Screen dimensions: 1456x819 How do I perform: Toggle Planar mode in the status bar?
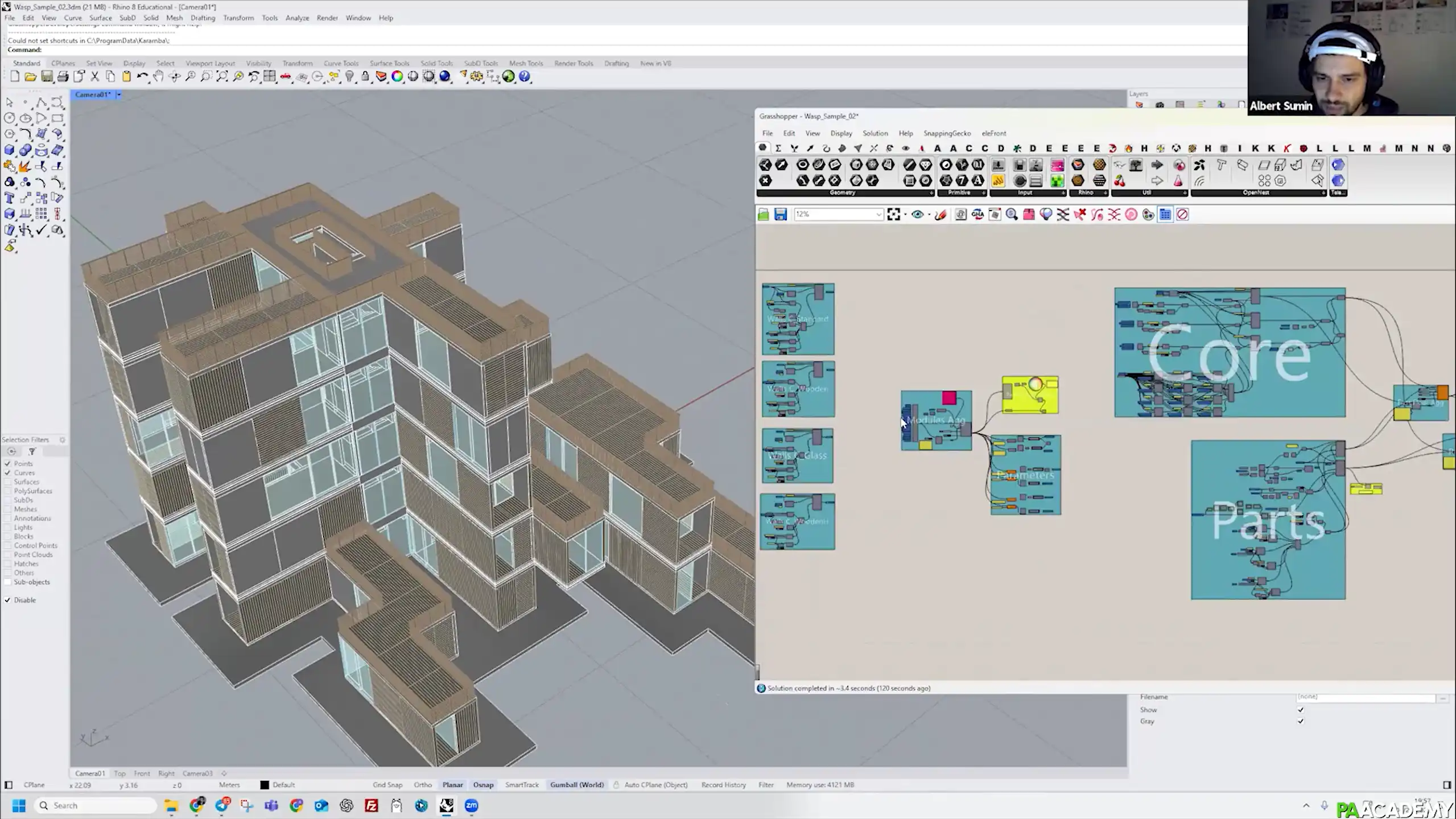(x=452, y=785)
